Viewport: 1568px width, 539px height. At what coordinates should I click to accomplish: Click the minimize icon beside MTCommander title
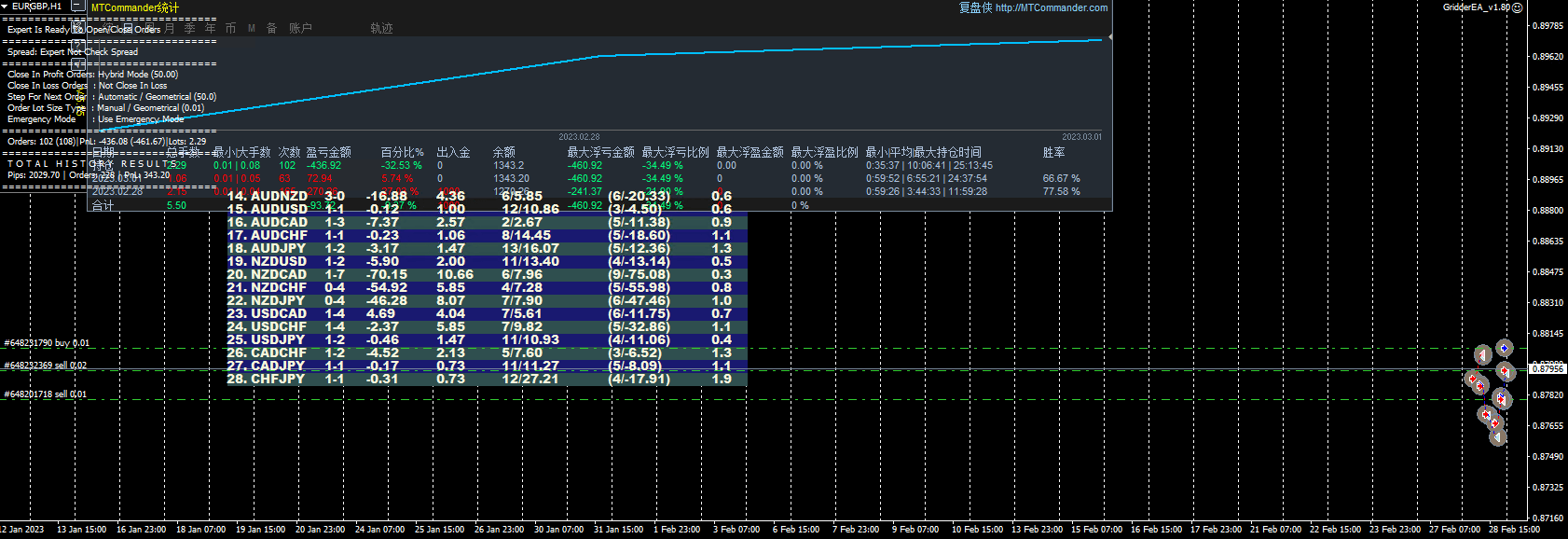[78, 7]
